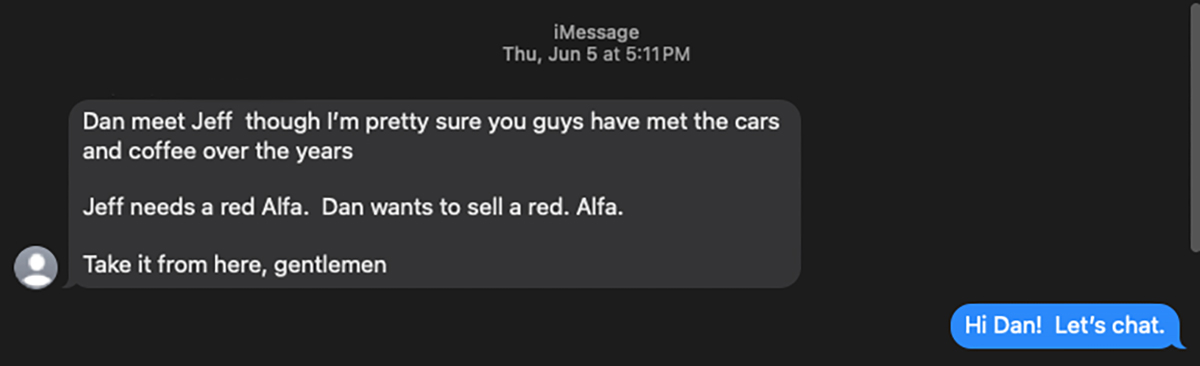Click the conversation's vertical scrollbar
The width and height of the screenshot is (1200, 366).
coord(1193,126)
